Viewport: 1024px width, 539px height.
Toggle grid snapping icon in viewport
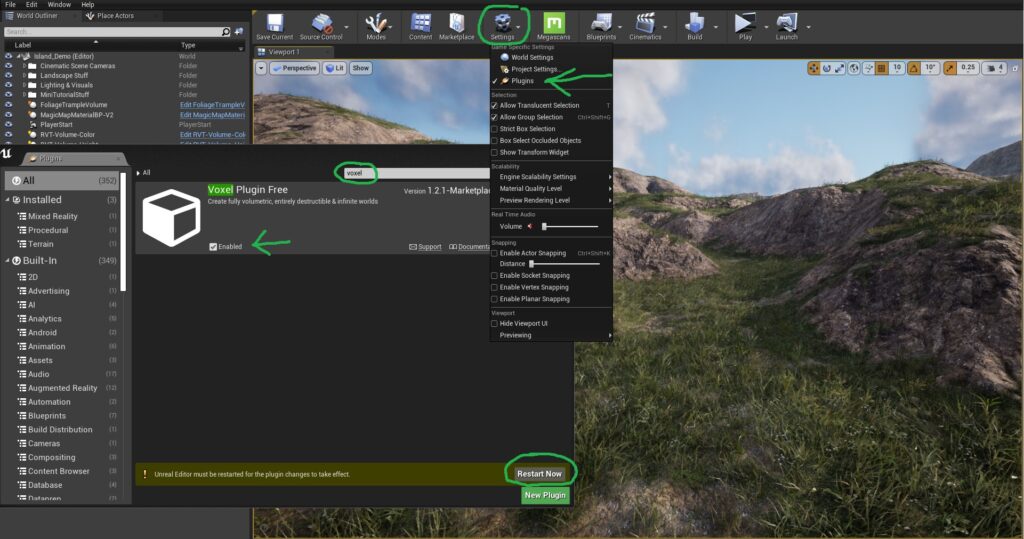pos(881,68)
